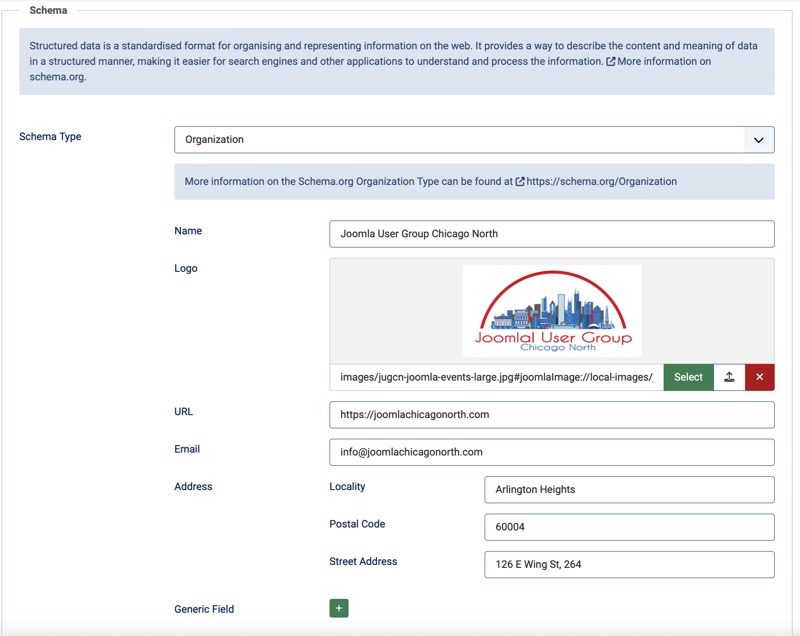Viewport: 800px width, 636px height.
Task: Click the Street Address input
Action: click(x=629, y=565)
